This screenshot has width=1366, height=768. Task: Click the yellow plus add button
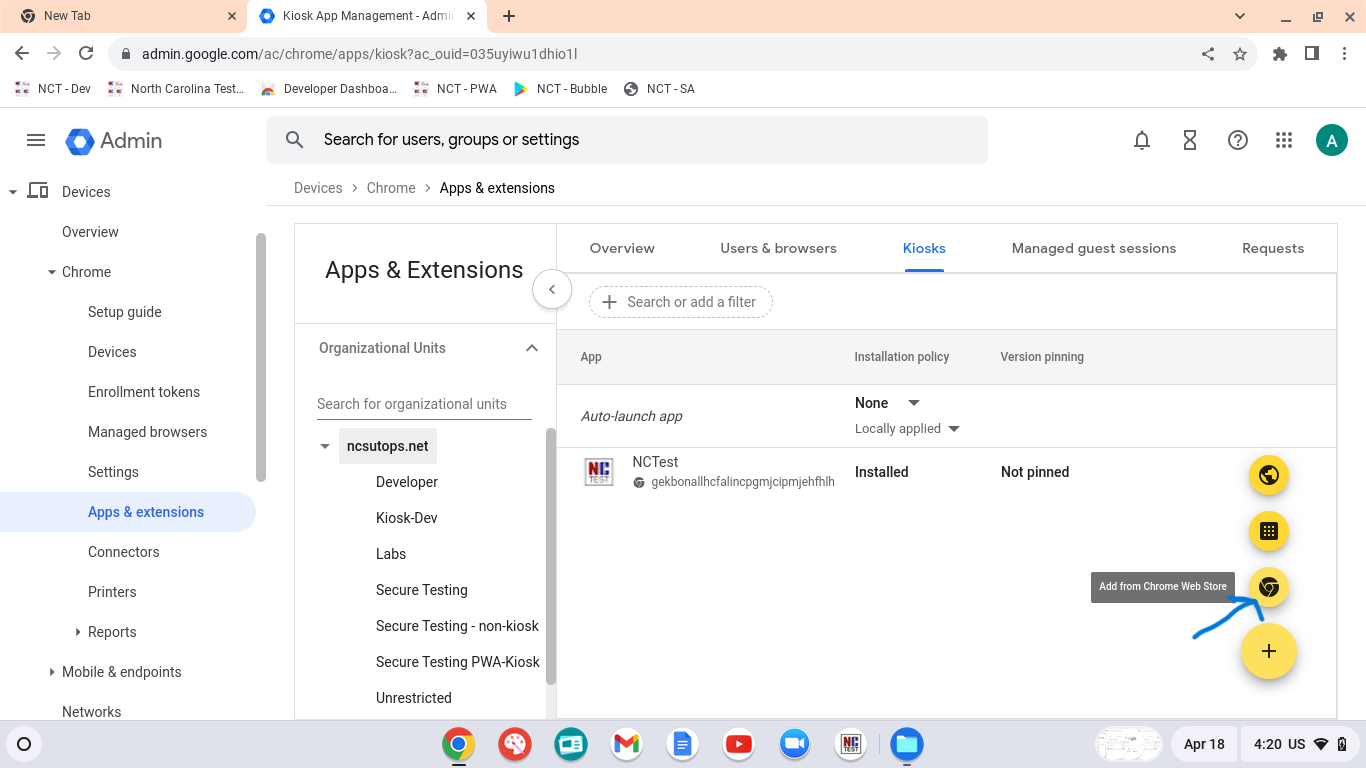(1269, 651)
